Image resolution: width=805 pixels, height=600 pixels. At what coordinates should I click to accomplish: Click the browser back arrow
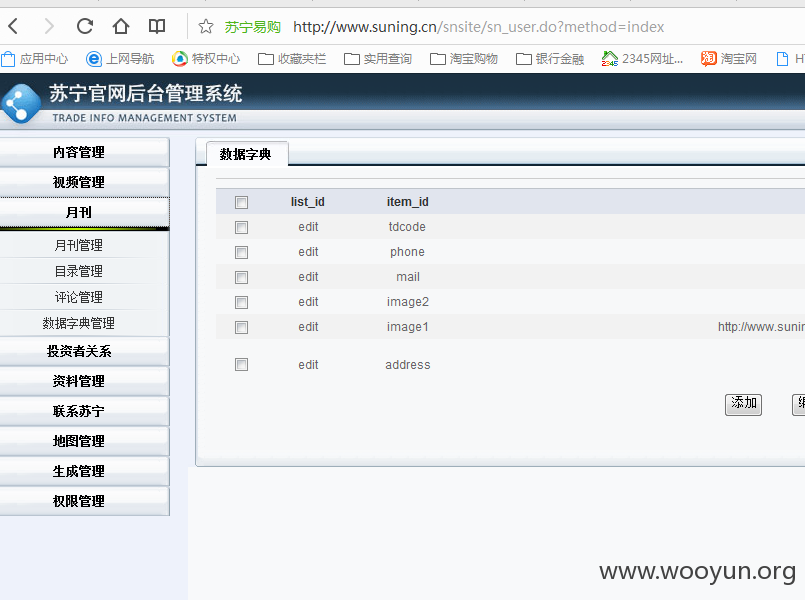coord(14,26)
